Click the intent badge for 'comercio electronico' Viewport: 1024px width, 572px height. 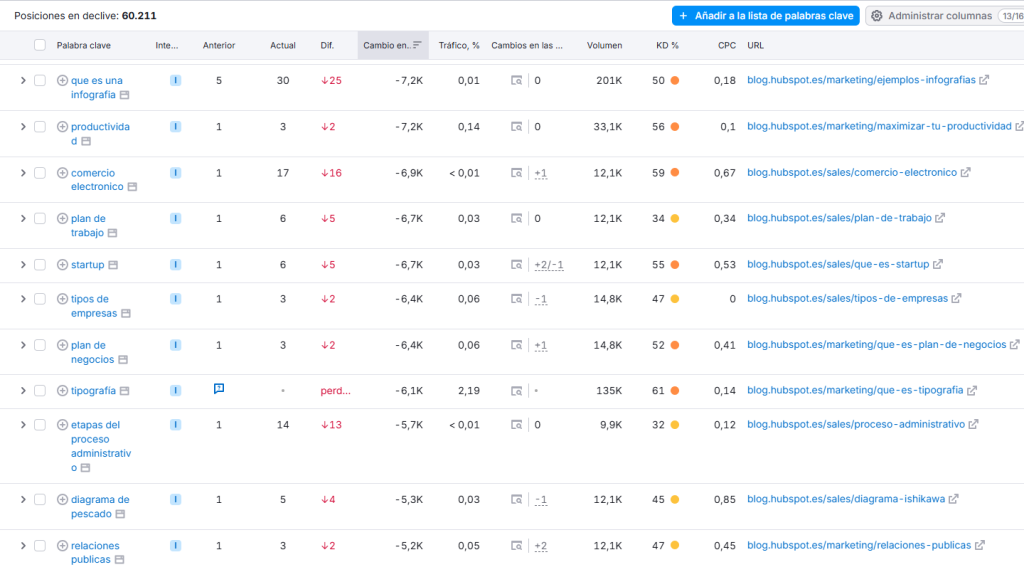176,173
